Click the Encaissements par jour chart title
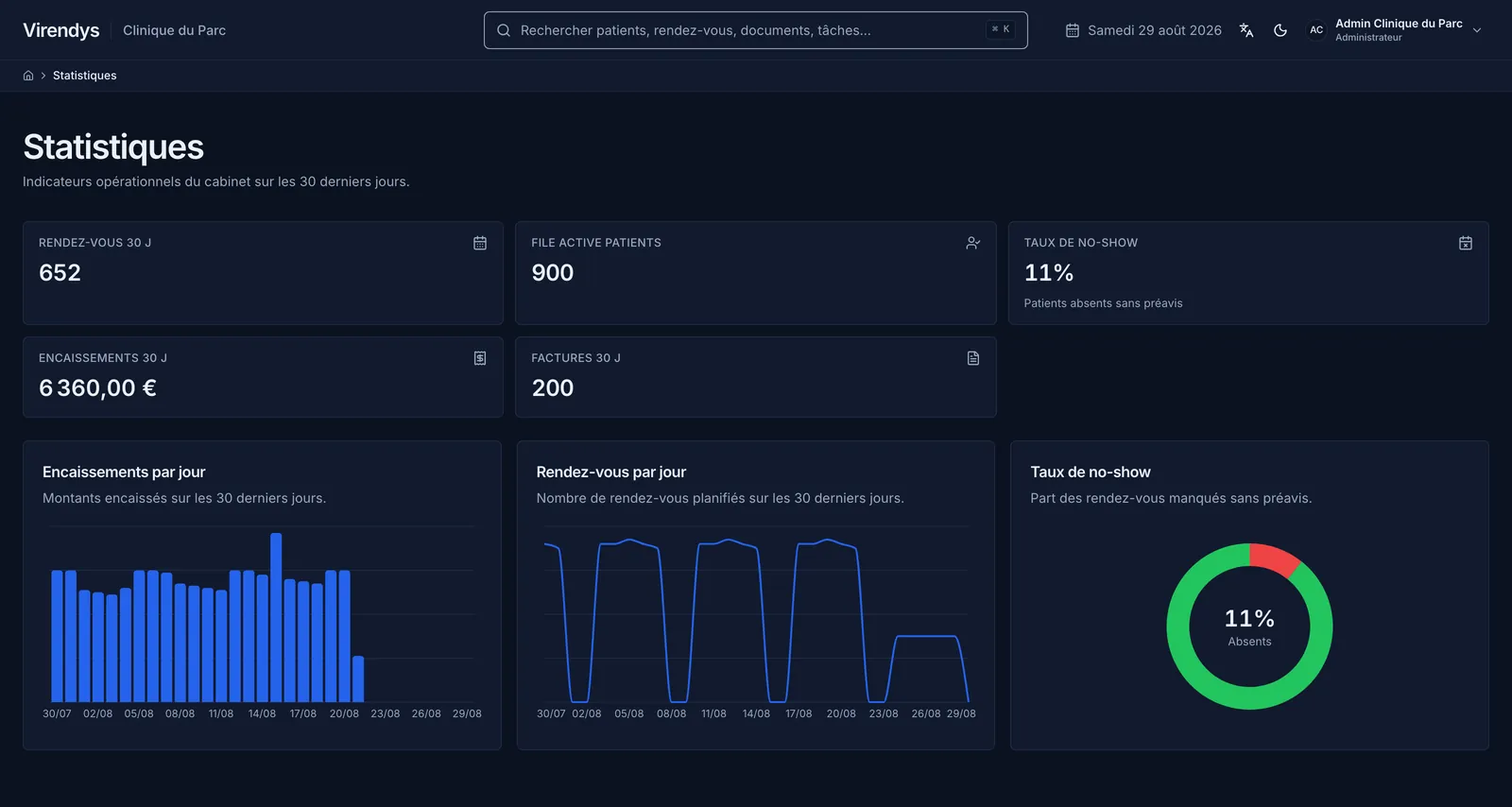Image resolution: width=1512 pixels, height=807 pixels. click(x=124, y=472)
